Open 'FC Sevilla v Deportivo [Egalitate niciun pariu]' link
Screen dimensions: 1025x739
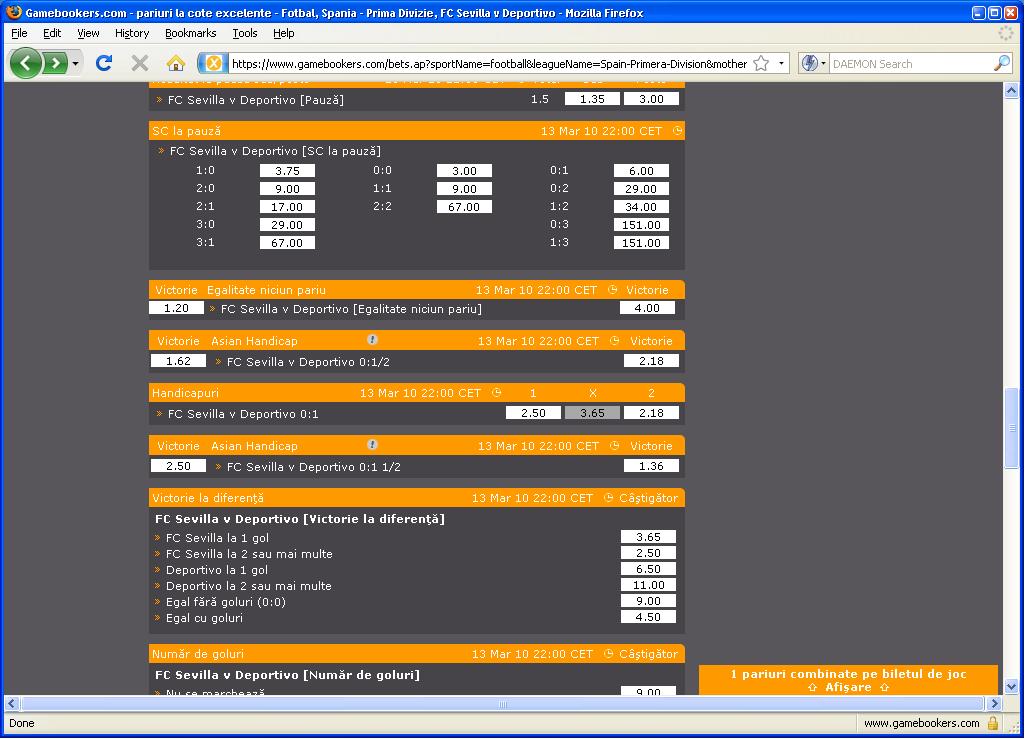[x=351, y=309]
